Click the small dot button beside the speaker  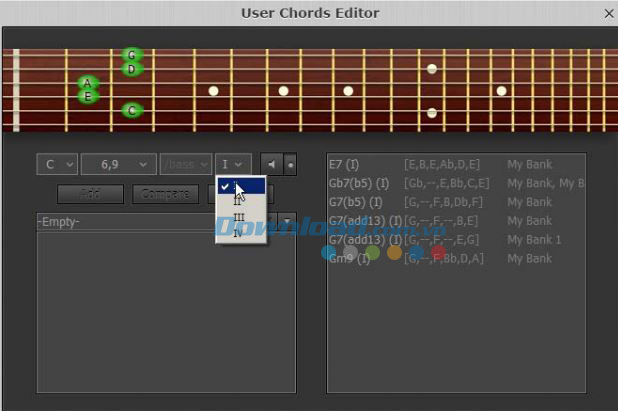pyautogui.click(x=290, y=164)
